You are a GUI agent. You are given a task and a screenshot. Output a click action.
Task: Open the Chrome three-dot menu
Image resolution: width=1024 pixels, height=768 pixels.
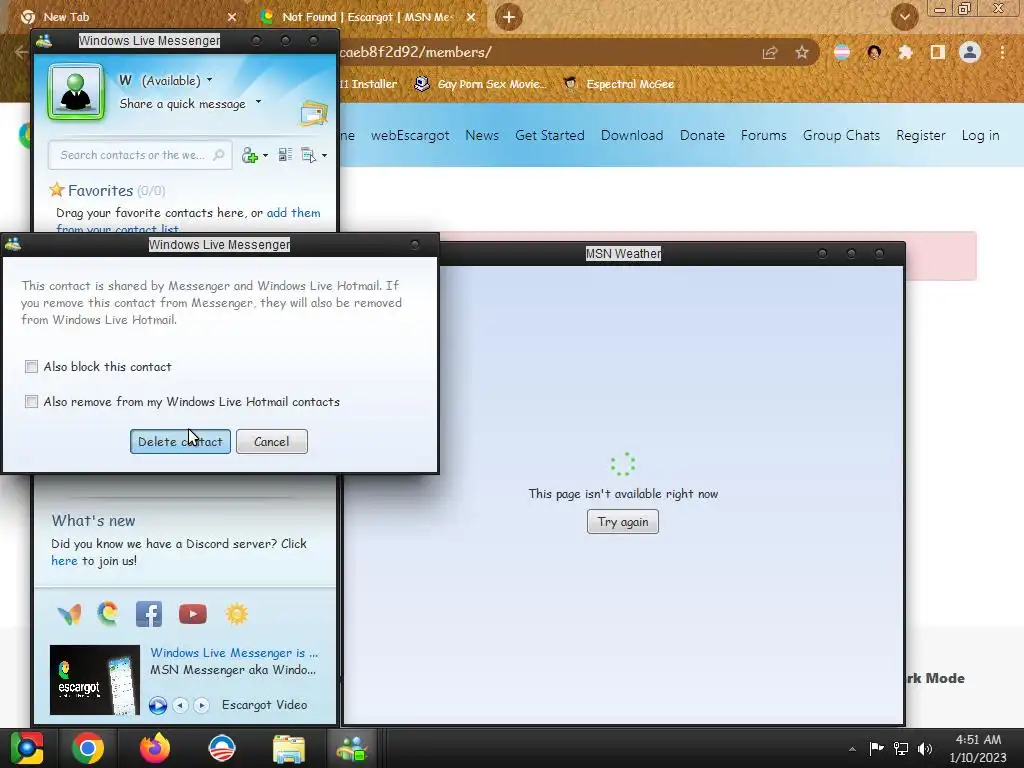pos(1002,52)
